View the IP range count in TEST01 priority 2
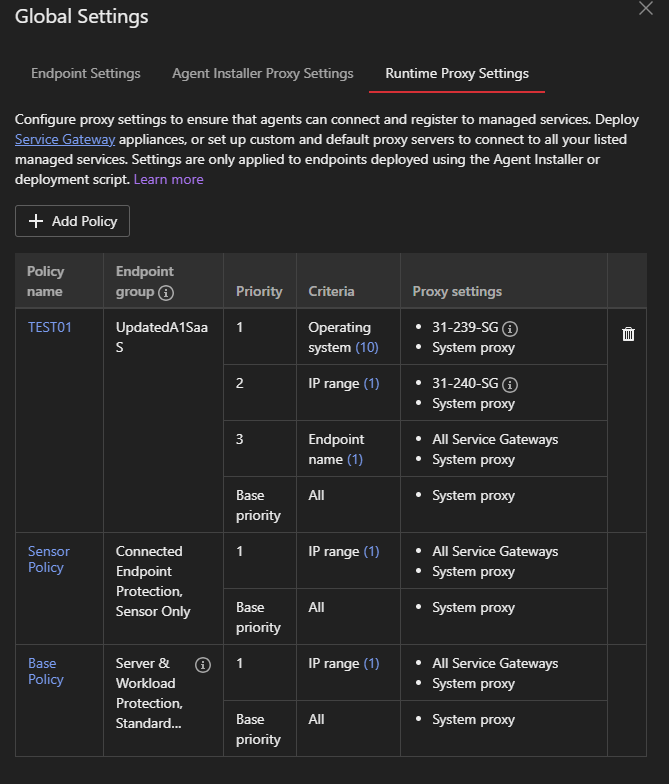 point(371,384)
